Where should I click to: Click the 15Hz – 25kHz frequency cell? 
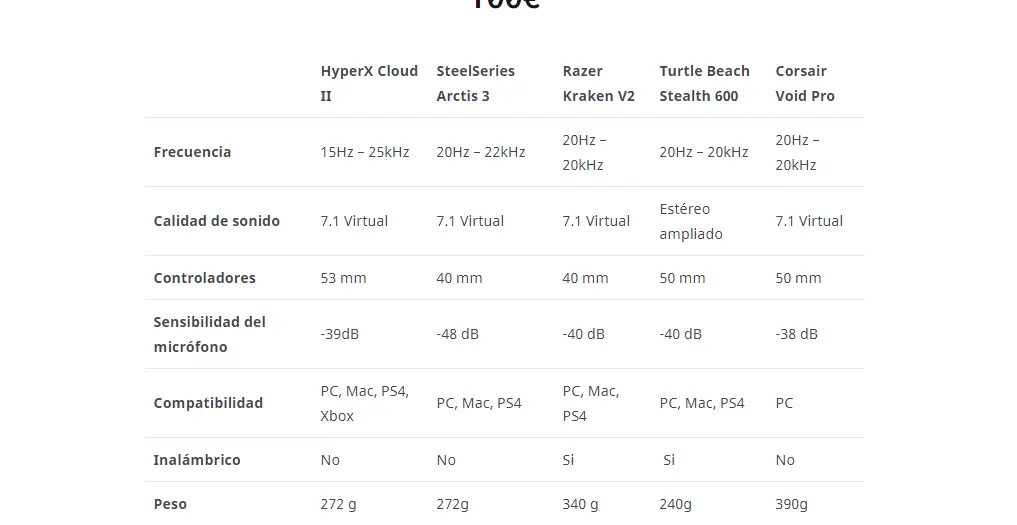coord(364,152)
